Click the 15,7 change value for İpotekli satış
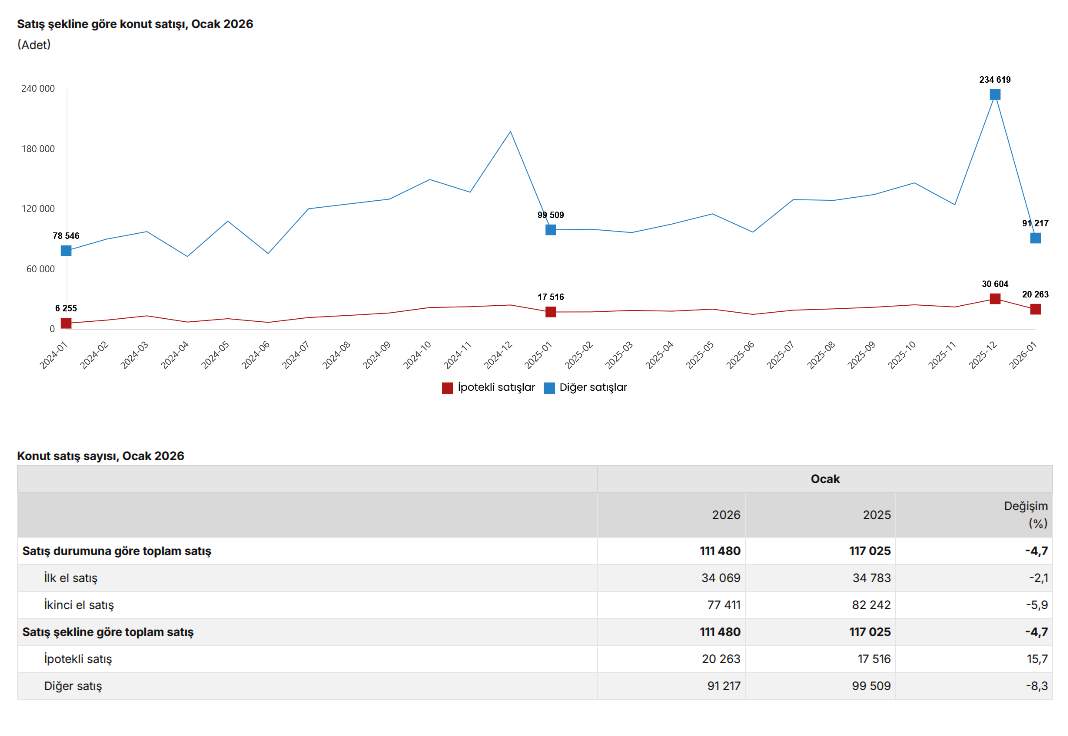 1037,659
